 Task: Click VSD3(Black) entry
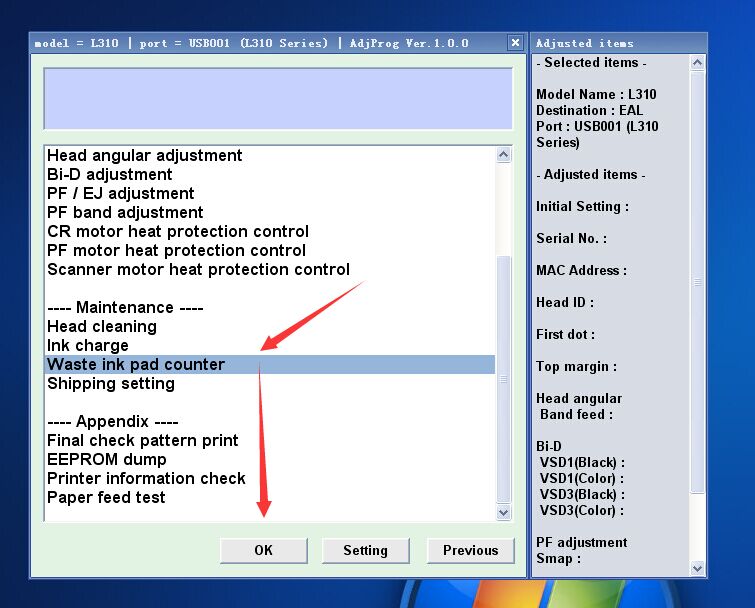coord(582,494)
